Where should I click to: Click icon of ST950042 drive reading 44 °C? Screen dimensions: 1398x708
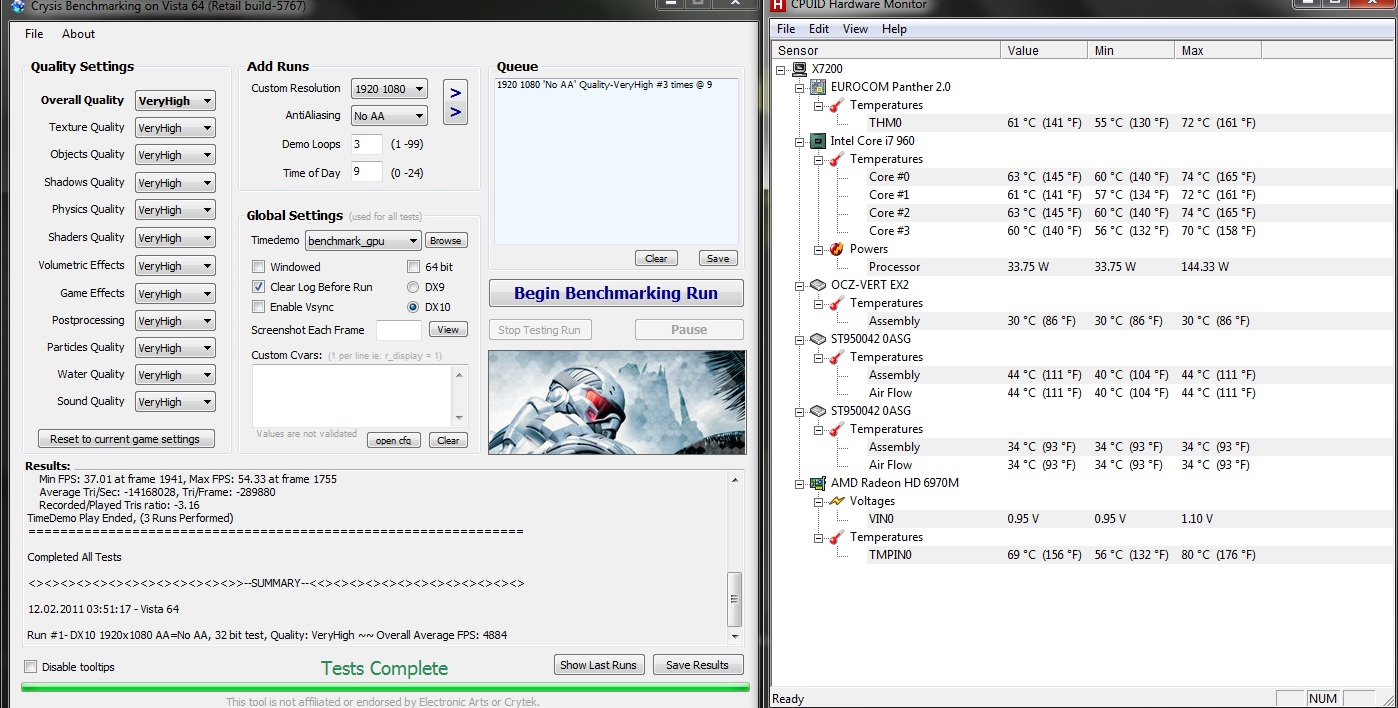tap(817, 339)
